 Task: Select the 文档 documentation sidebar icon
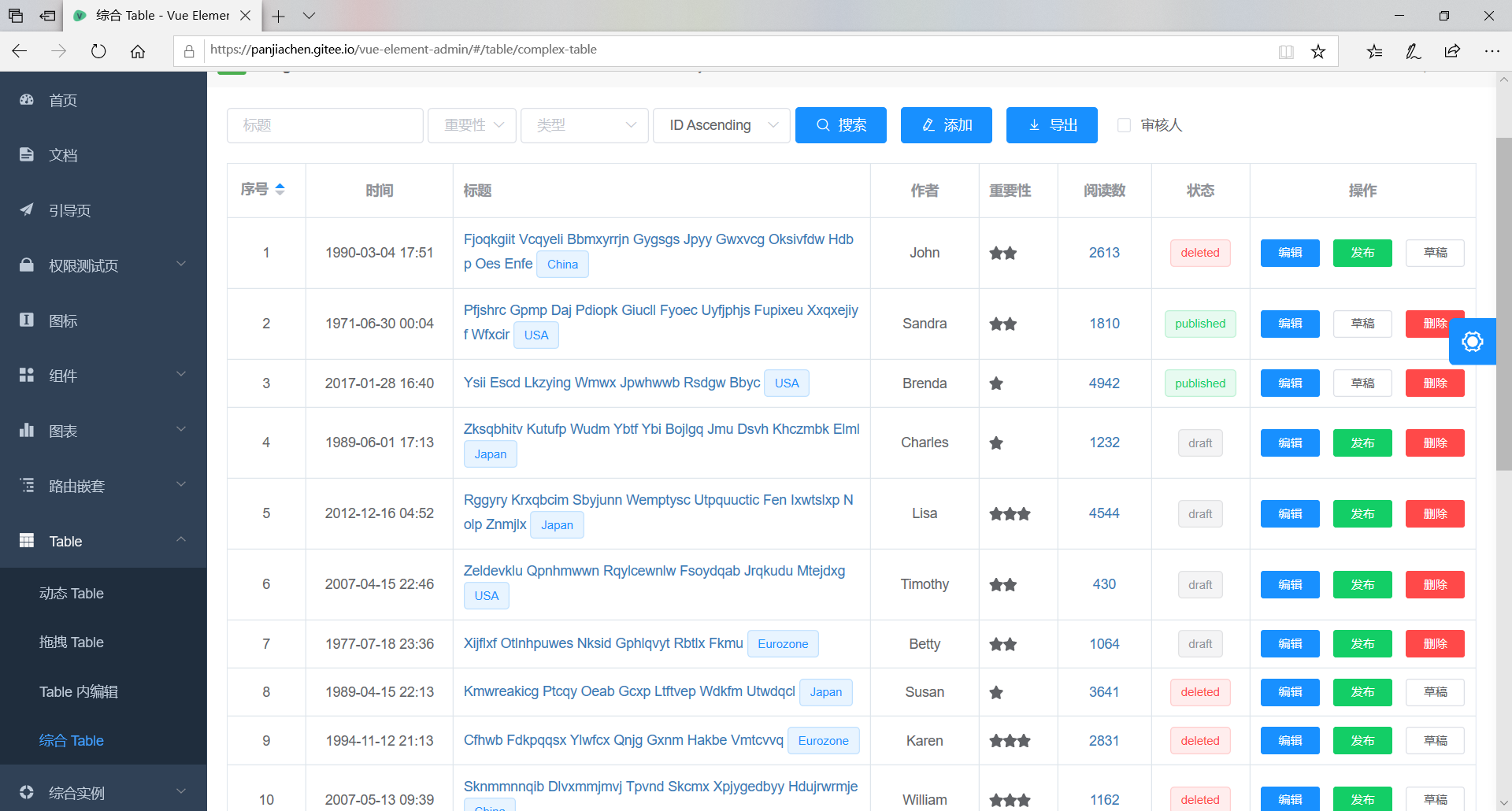pyautogui.click(x=63, y=155)
